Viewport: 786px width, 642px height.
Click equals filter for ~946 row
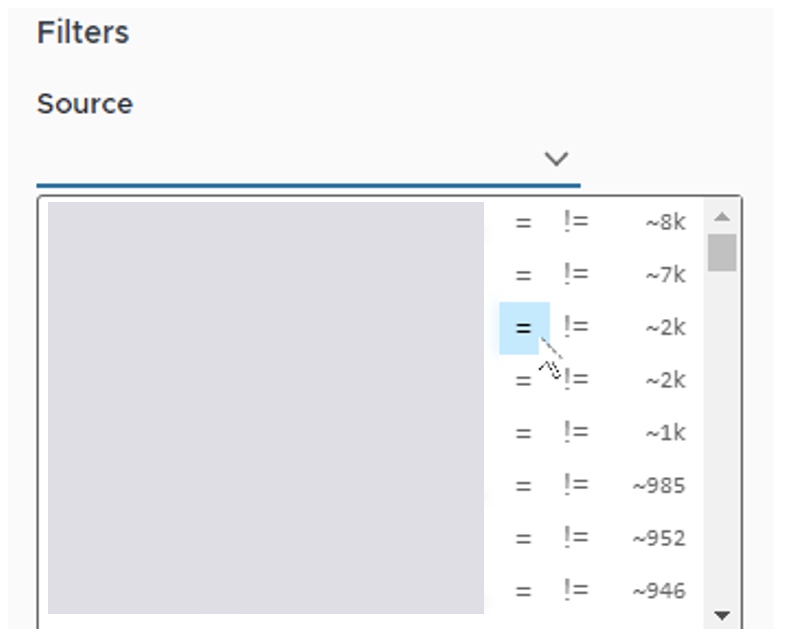point(523,591)
